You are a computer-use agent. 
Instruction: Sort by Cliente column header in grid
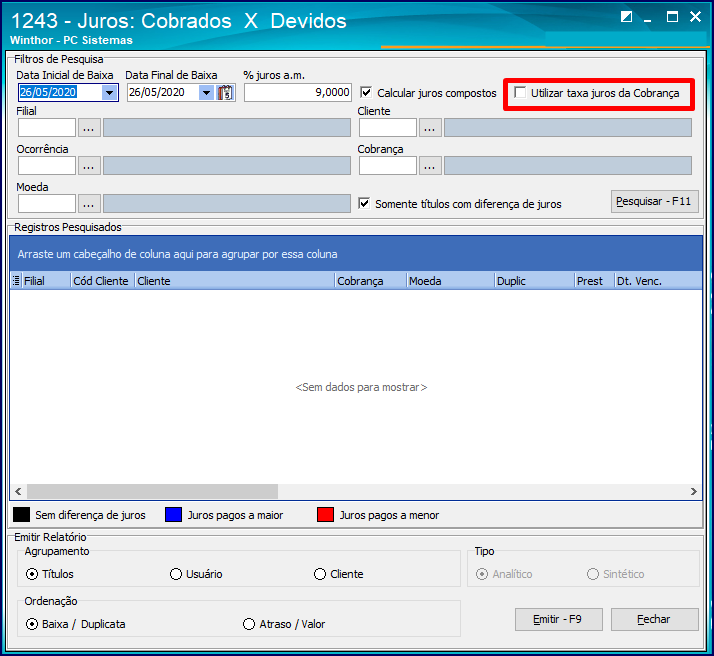[x=235, y=281]
